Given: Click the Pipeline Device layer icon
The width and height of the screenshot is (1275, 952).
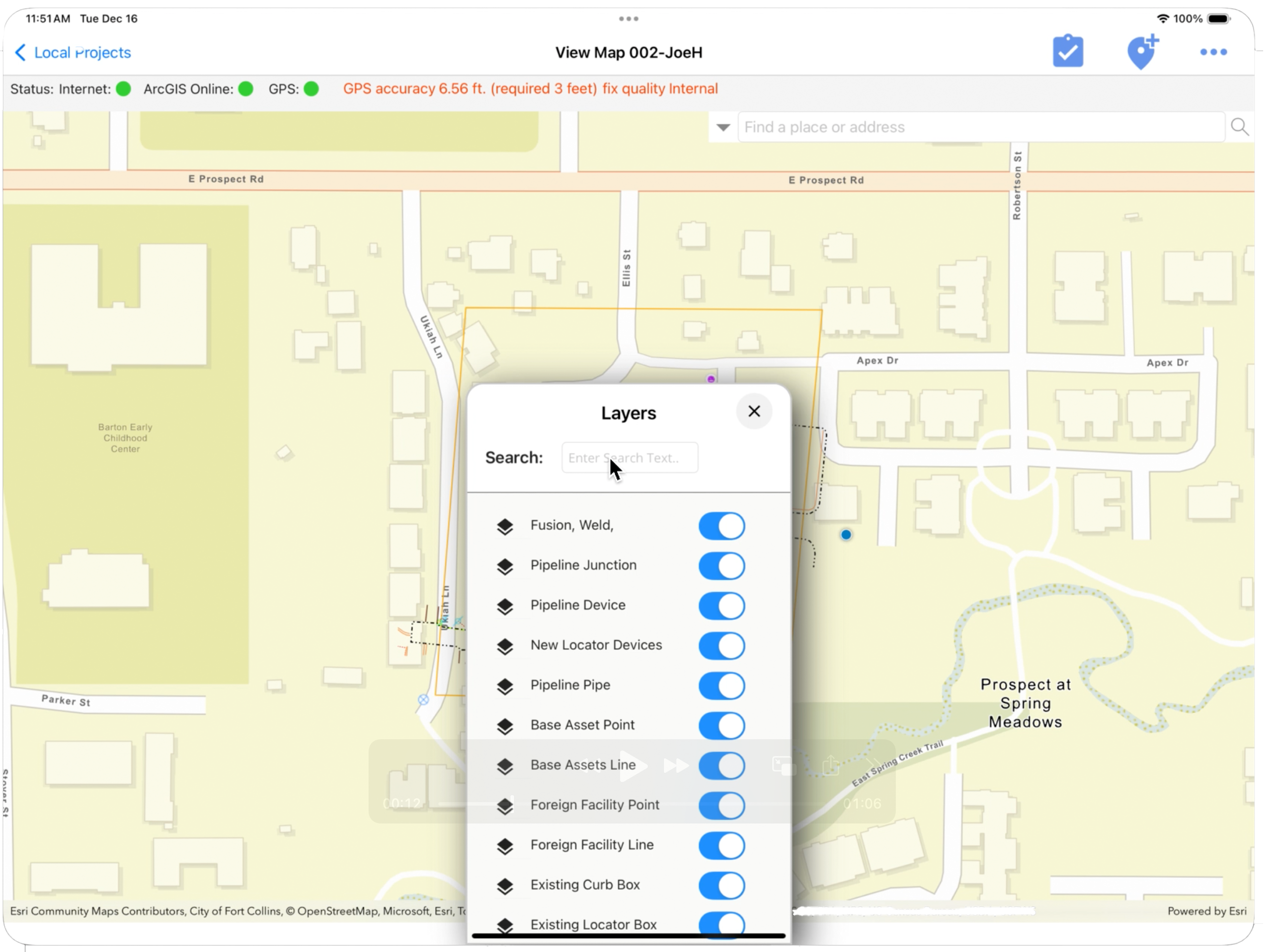Looking at the screenshot, I should click(x=505, y=606).
